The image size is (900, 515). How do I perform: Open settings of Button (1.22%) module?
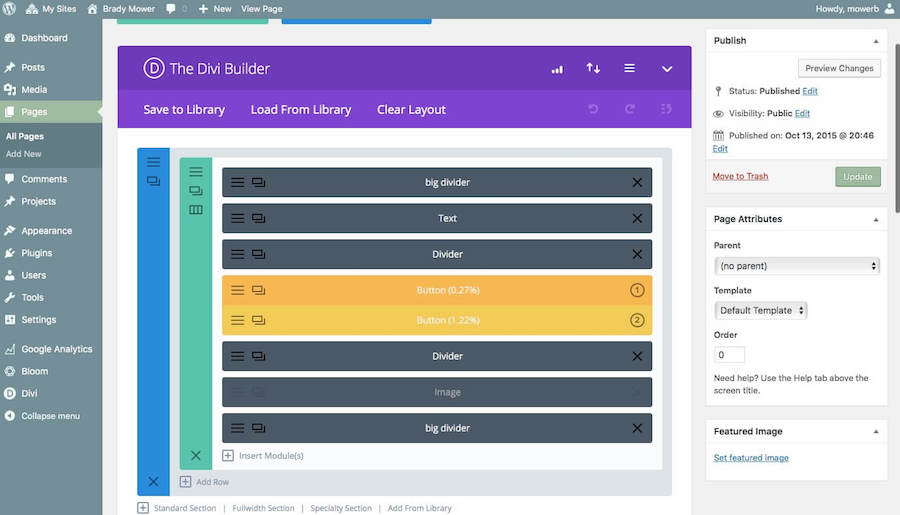[x=238, y=320]
